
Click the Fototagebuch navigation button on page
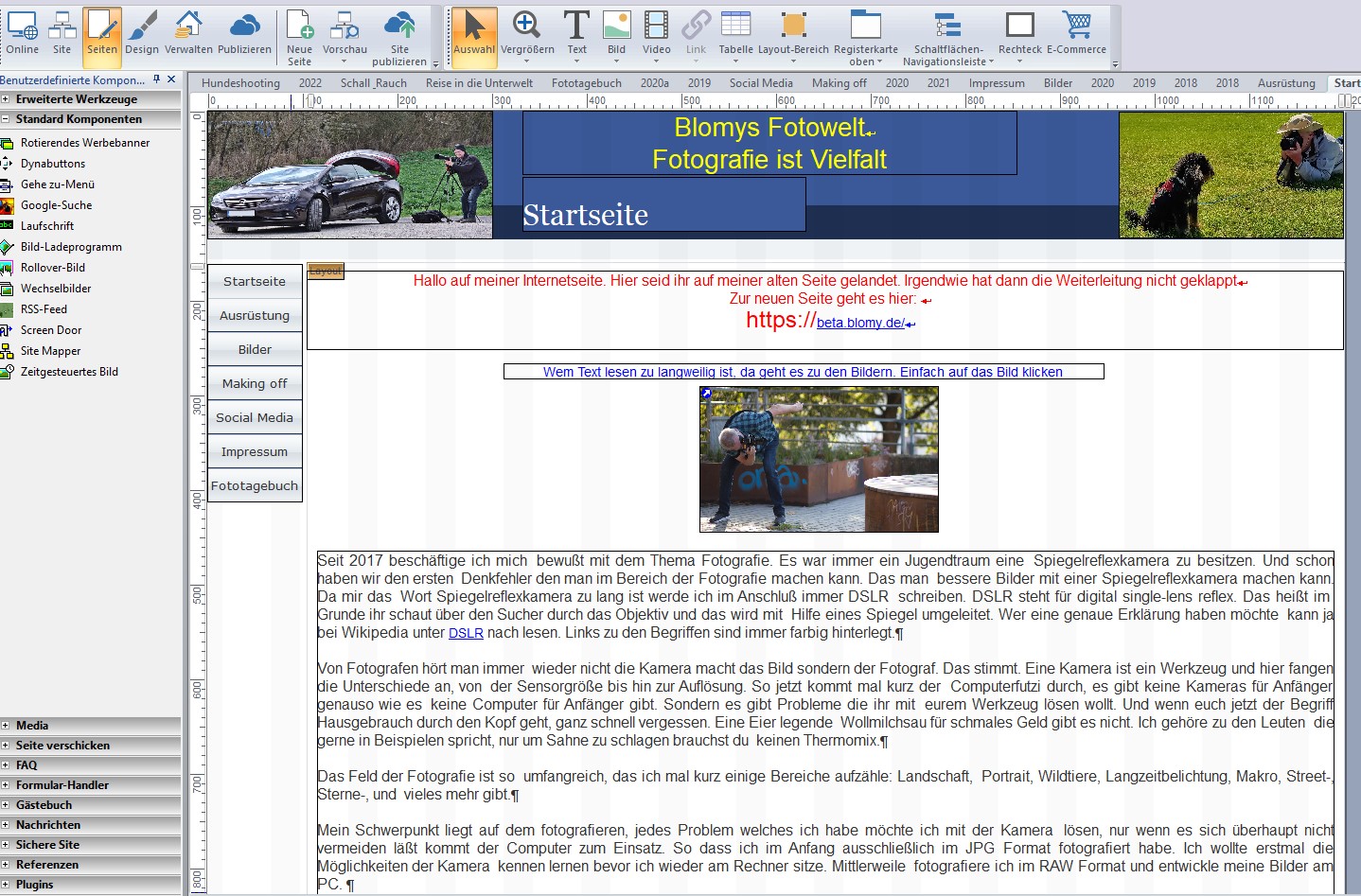click(255, 486)
